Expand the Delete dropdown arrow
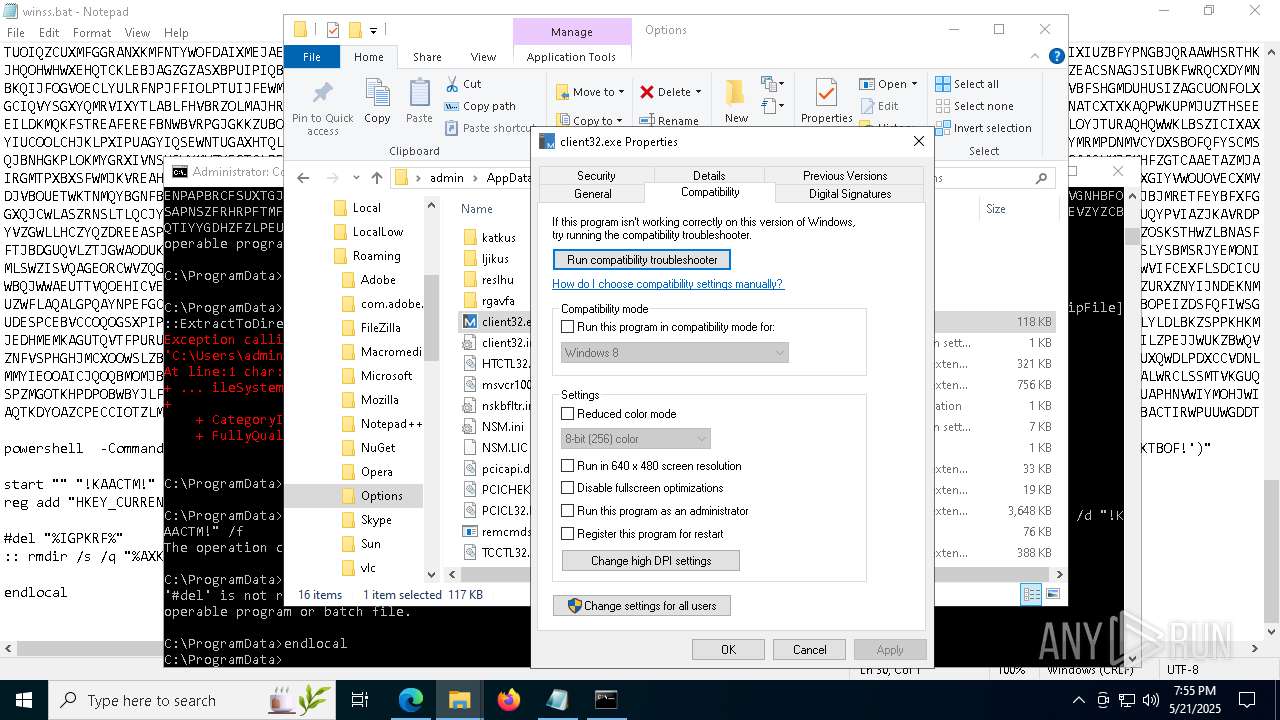This screenshot has width=1280, height=720. (x=698, y=92)
